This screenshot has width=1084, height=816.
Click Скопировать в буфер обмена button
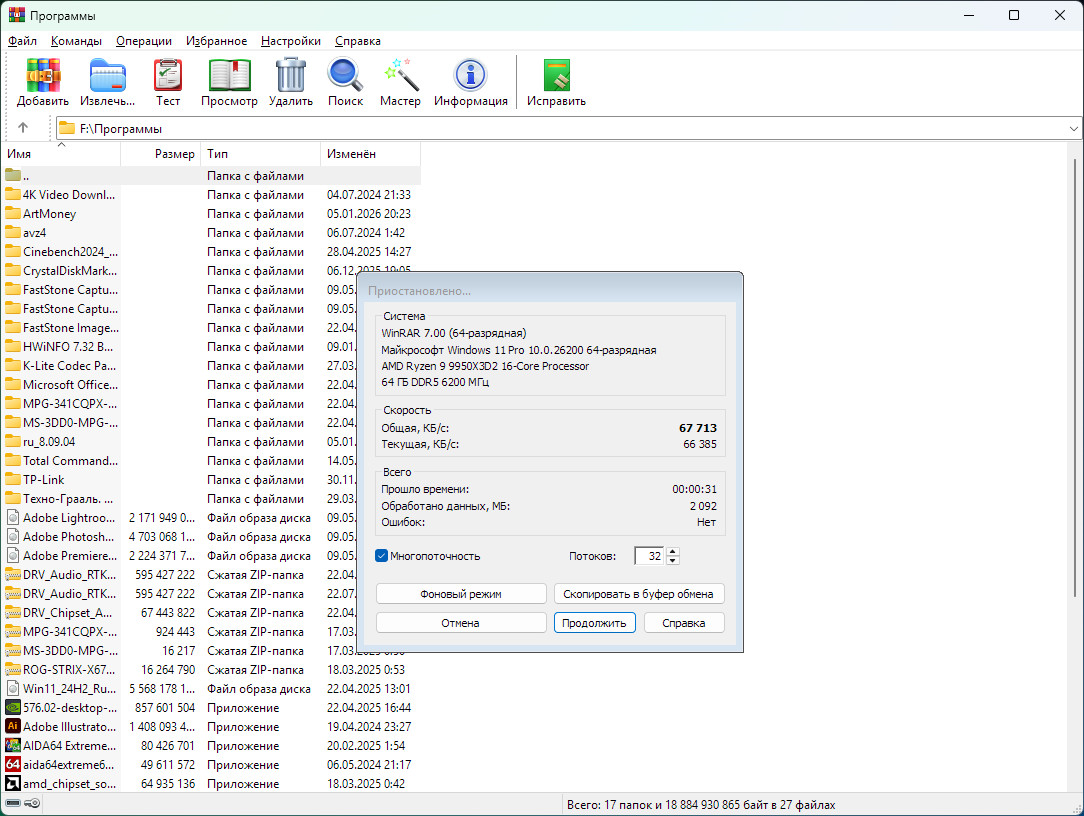click(x=639, y=594)
